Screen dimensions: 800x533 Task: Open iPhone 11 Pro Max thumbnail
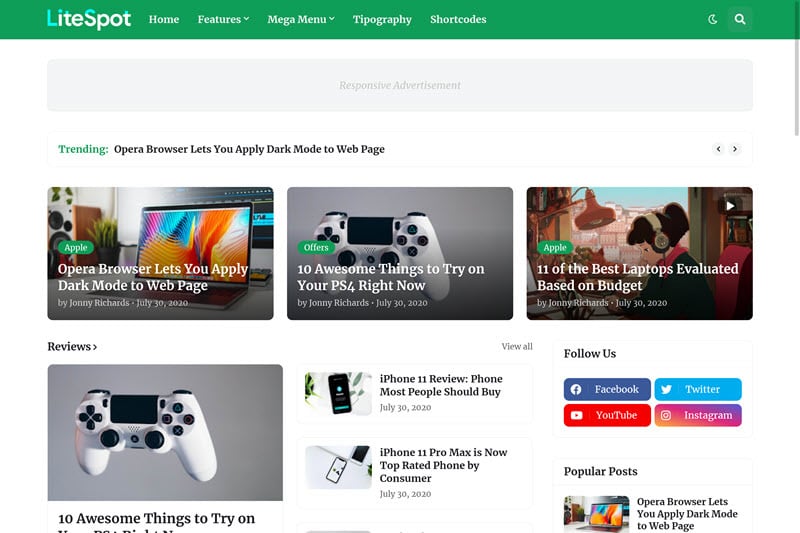(x=338, y=467)
